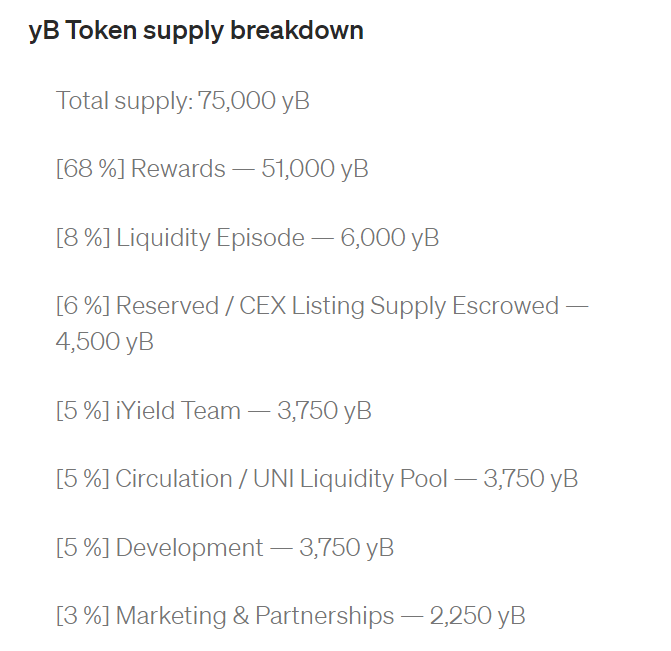The width and height of the screenshot is (671, 651).
Task: Select the 'iYield Team' text
Action: coord(178,410)
